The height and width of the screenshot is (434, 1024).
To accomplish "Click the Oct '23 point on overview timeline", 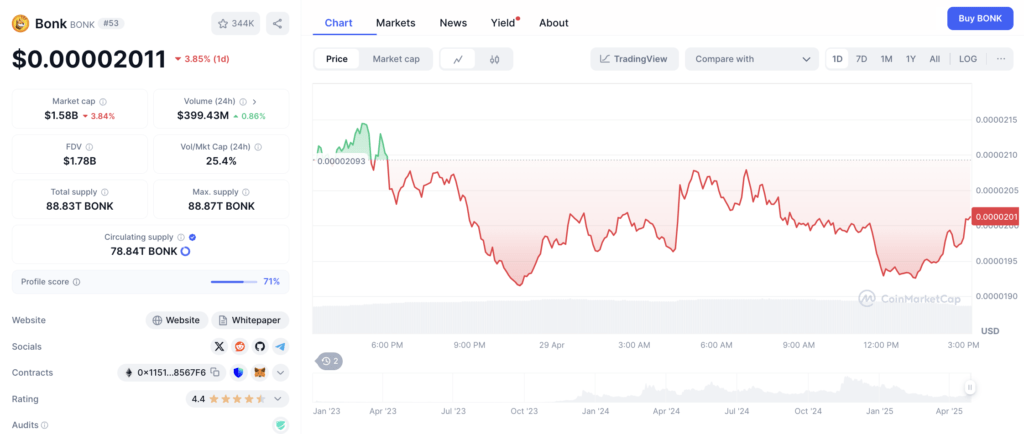I will coord(524,412).
